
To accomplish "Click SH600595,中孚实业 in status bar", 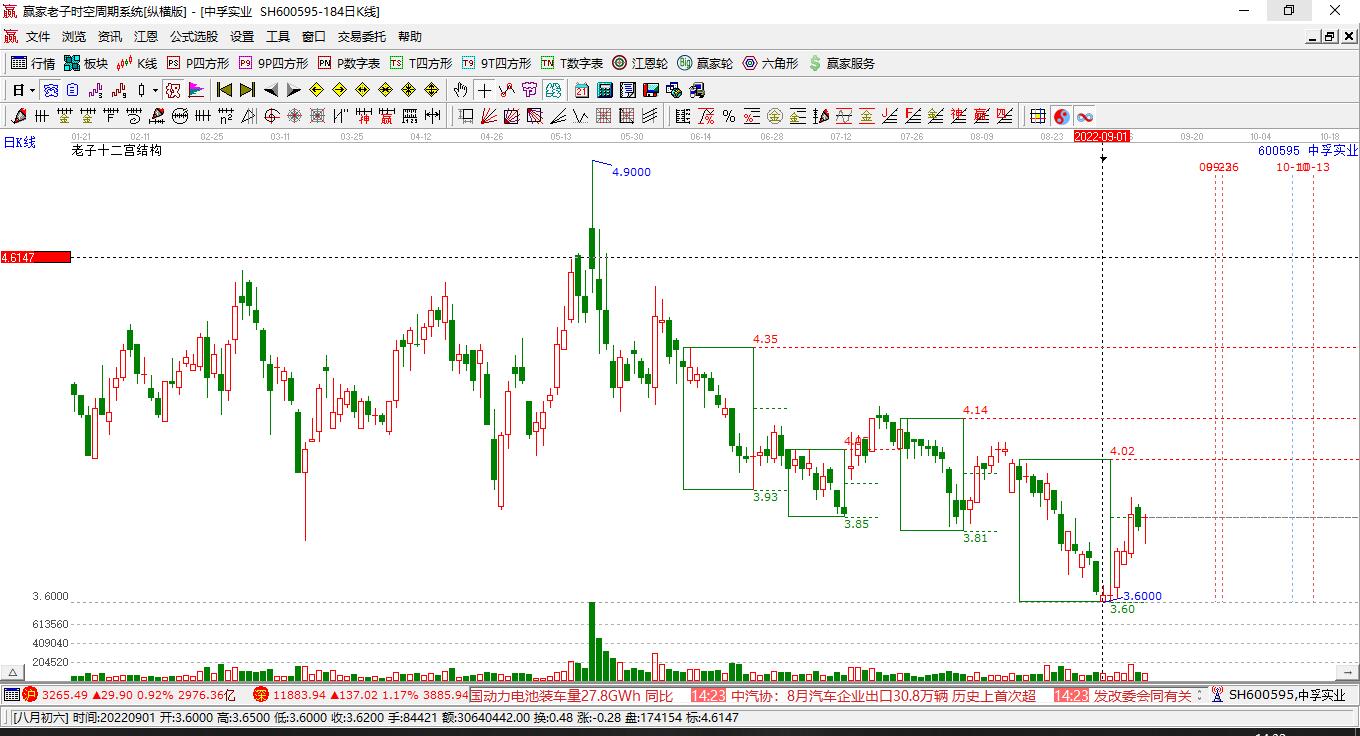I will pyautogui.click(x=1286, y=695).
